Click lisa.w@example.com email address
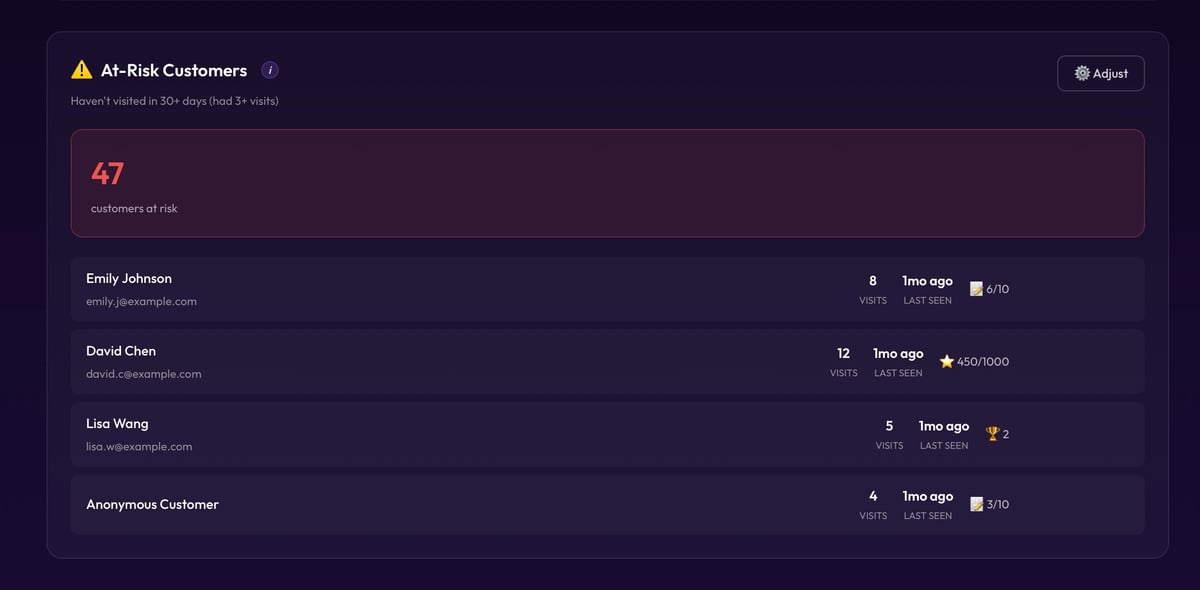This screenshot has width=1200, height=590. pyautogui.click(x=139, y=447)
